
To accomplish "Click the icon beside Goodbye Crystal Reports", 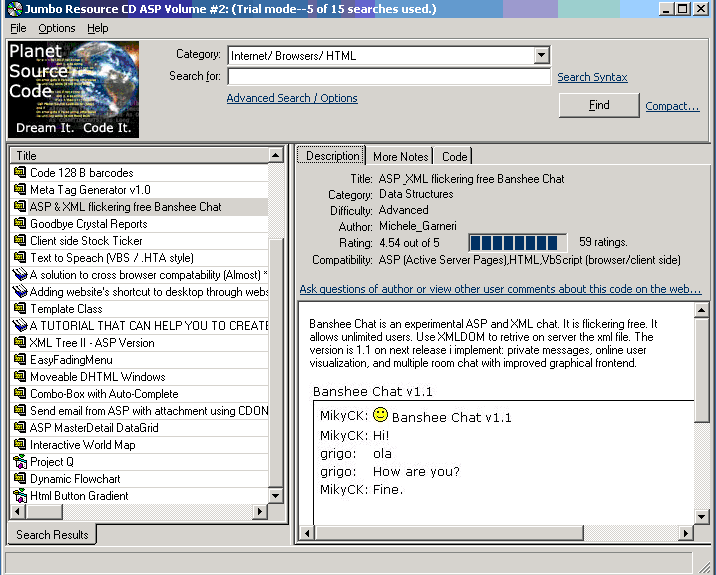I will click(x=20, y=223).
